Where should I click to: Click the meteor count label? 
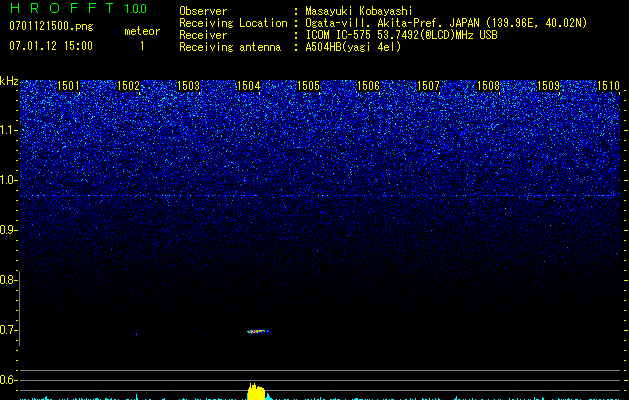coord(141,31)
